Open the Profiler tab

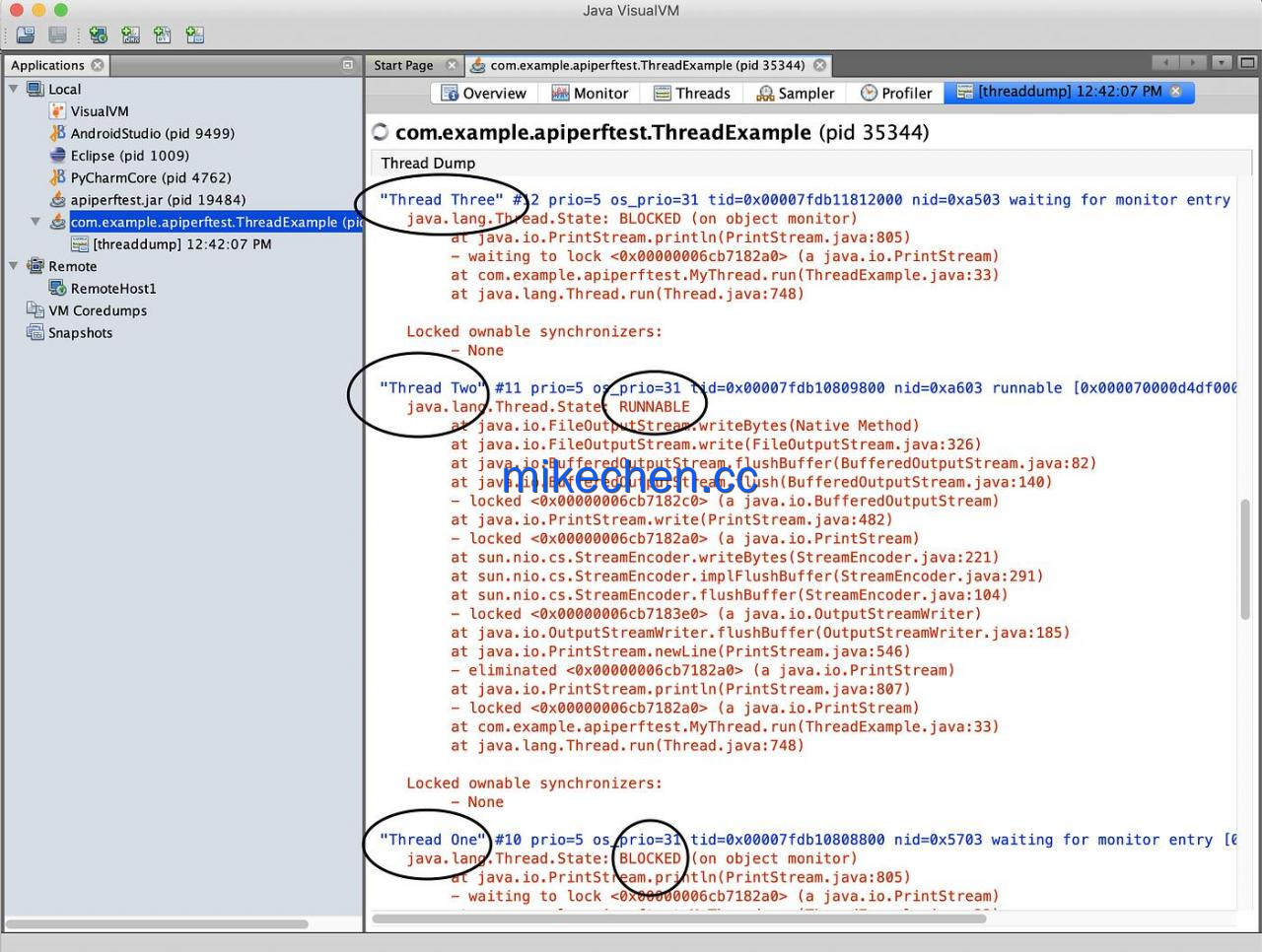click(x=896, y=93)
